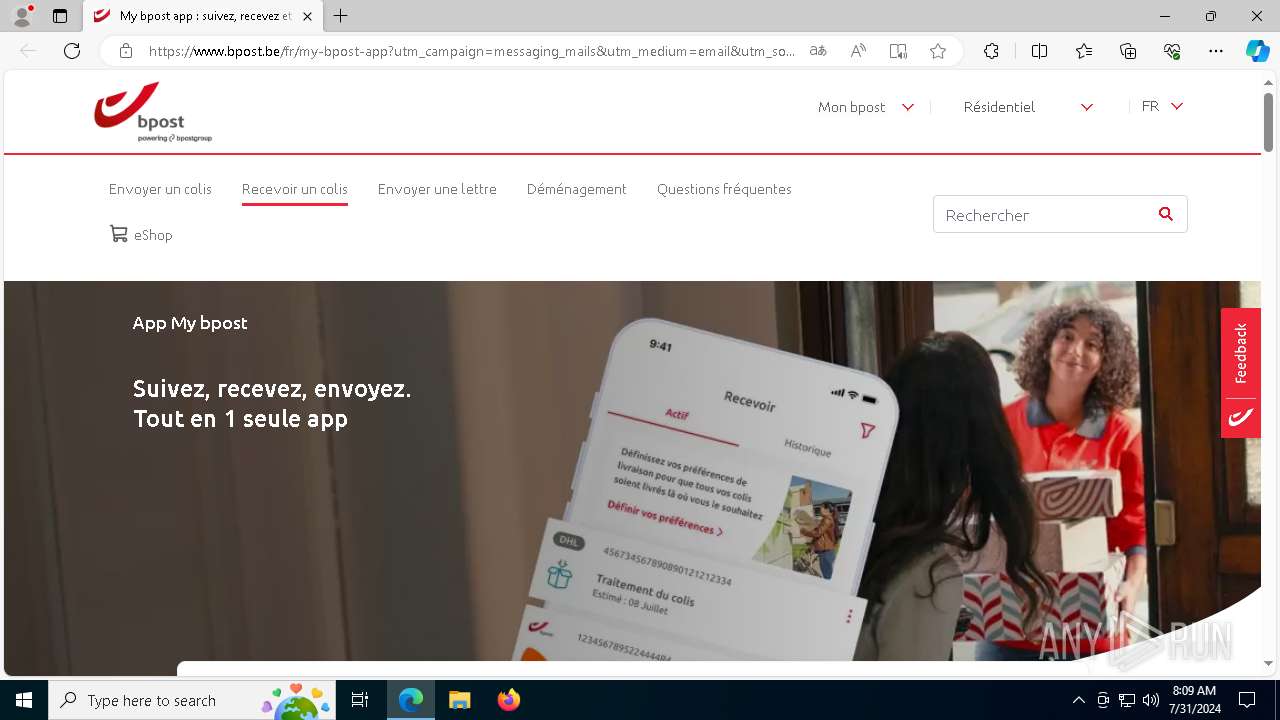Close the My bpost app tab
Screen dimensions: 1280x720
click(307, 16)
